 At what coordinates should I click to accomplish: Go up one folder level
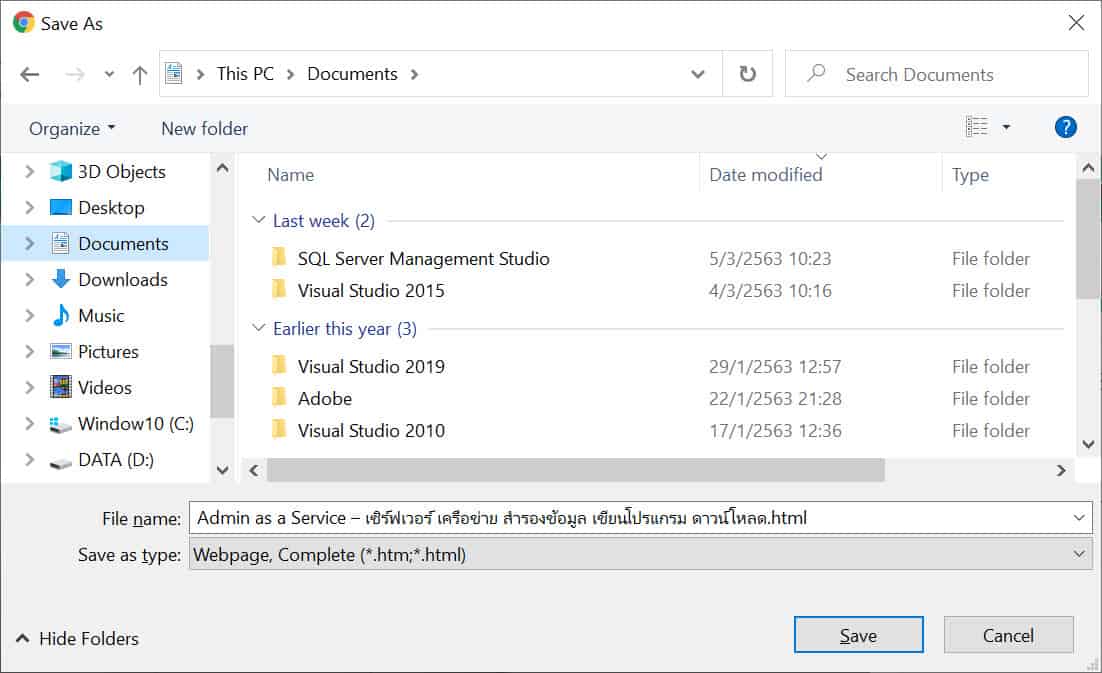(x=140, y=74)
